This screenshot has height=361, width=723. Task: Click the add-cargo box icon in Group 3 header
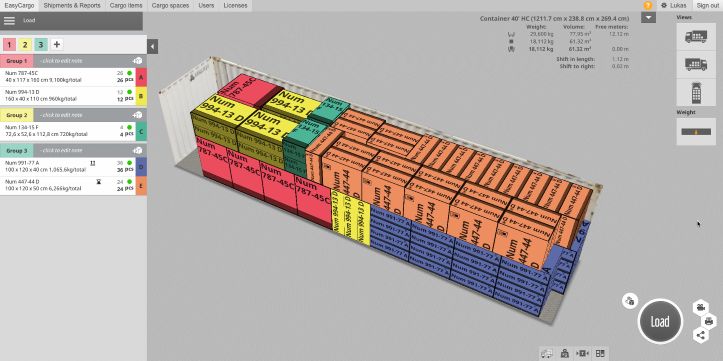(137, 150)
